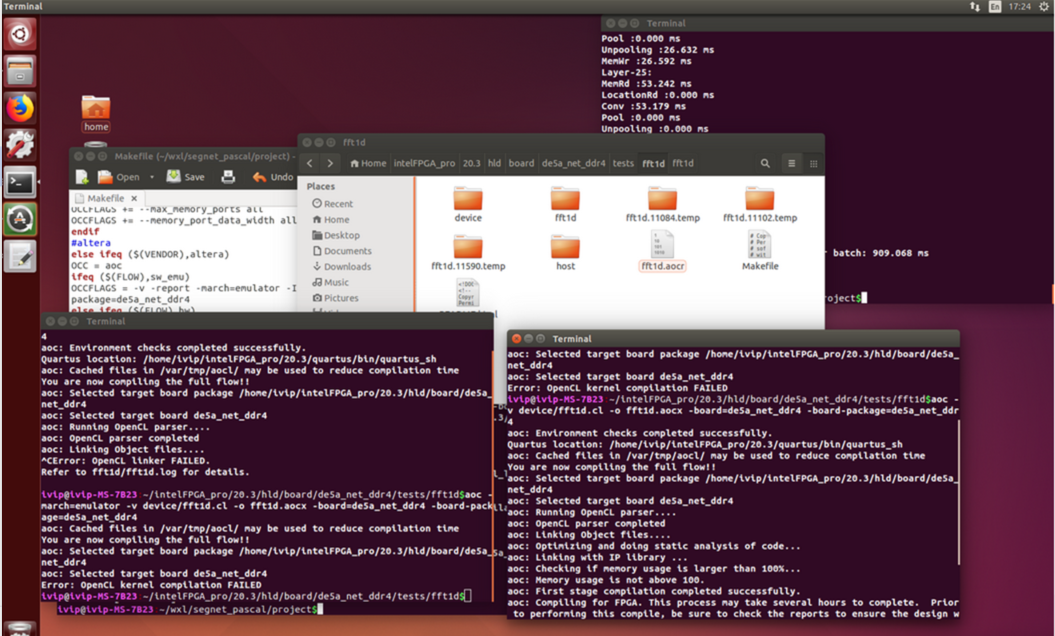This screenshot has height=636, width=1055.
Task: Click the scrollbar in the right terminal
Action: coord(959,495)
